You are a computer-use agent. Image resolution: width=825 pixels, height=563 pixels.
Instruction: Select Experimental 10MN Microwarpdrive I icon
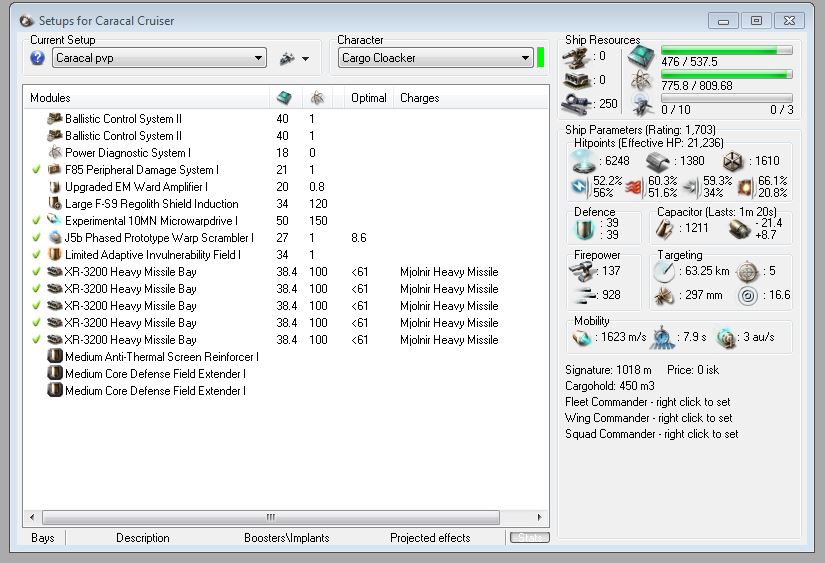pyautogui.click(x=54, y=220)
